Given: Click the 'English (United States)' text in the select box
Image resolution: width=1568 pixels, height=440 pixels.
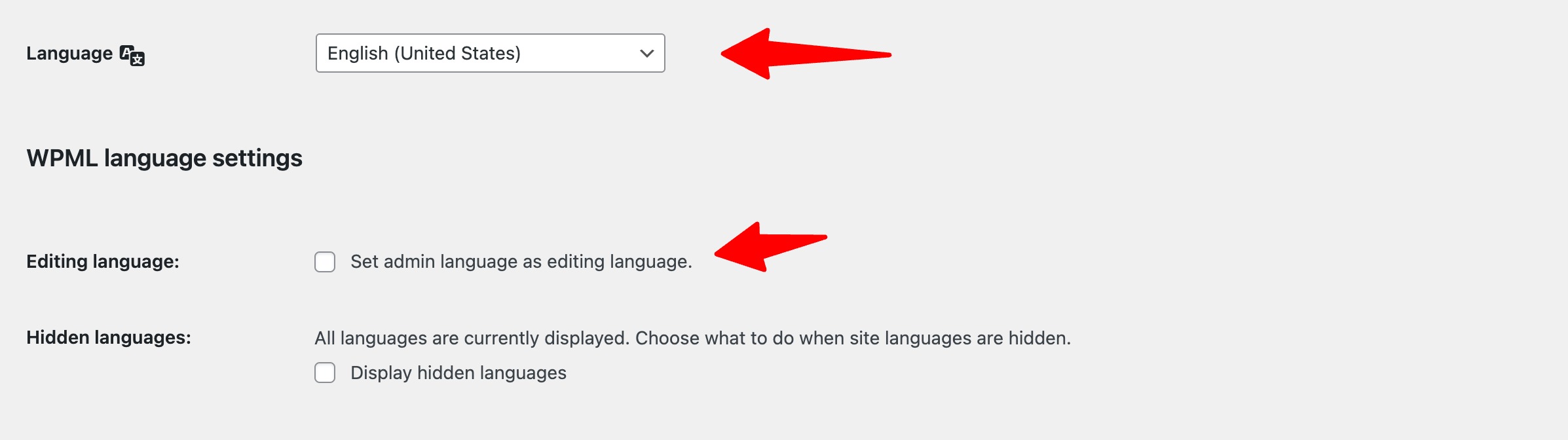Looking at the screenshot, I should [x=424, y=53].
